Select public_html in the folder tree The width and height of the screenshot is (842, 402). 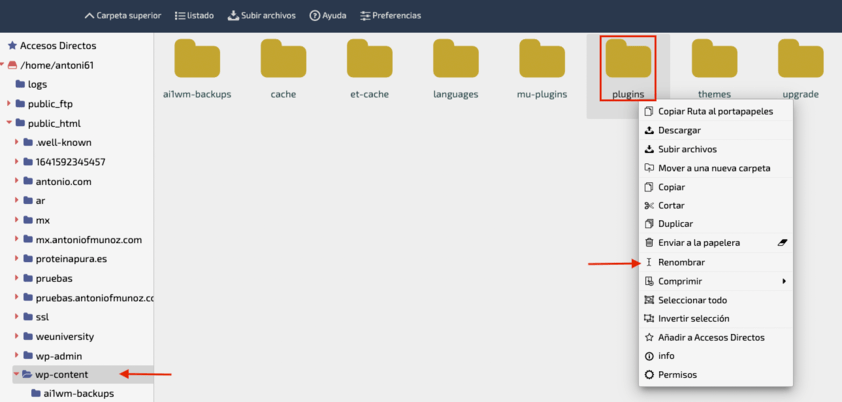click(x=54, y=123)
